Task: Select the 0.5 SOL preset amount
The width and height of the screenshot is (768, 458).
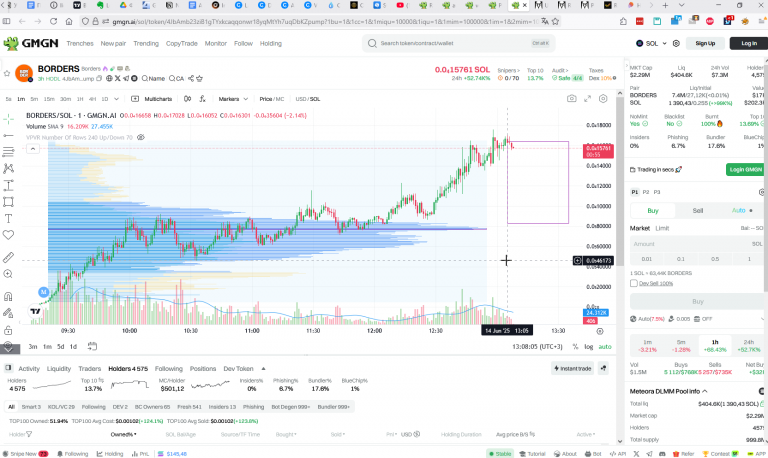Action: pyautogui.click(x=715, y=259)
